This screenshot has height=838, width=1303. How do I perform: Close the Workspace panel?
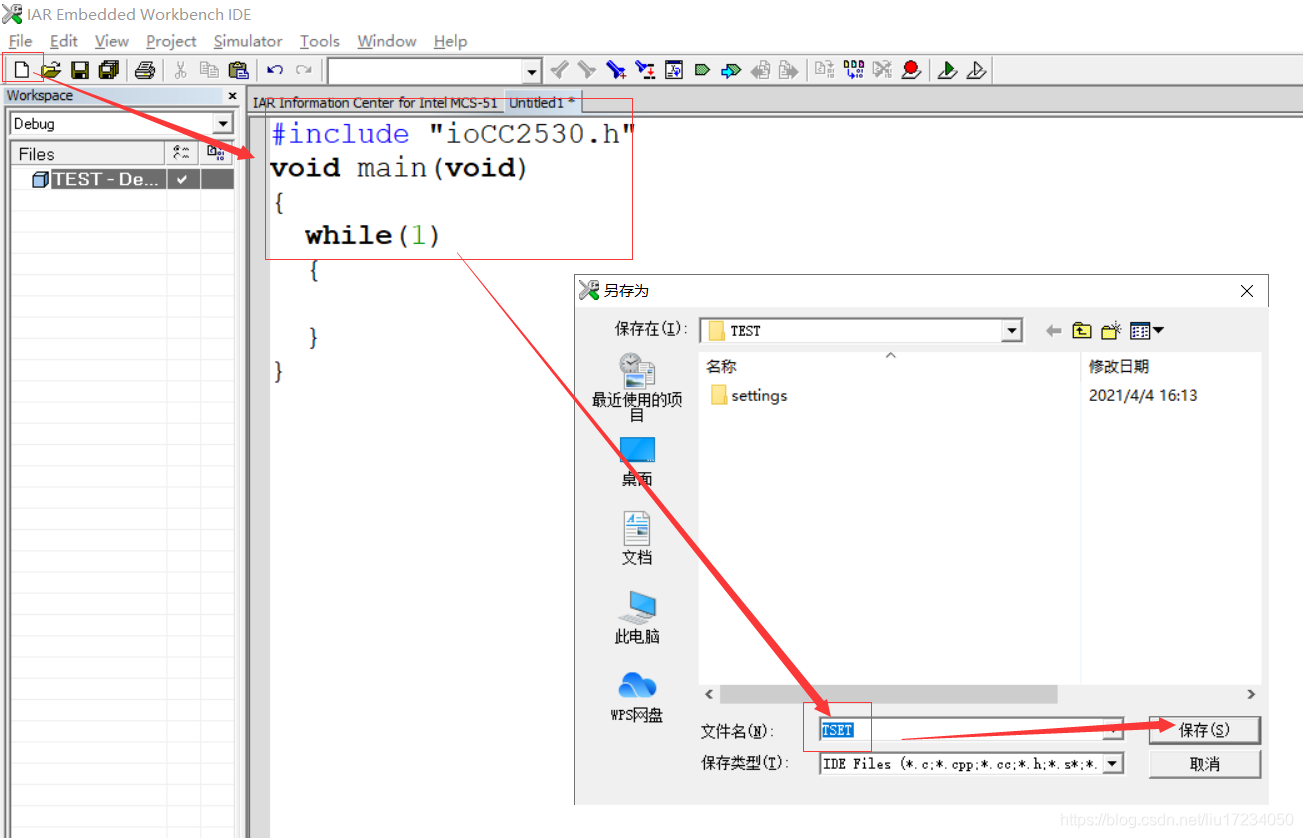point(232,96)
